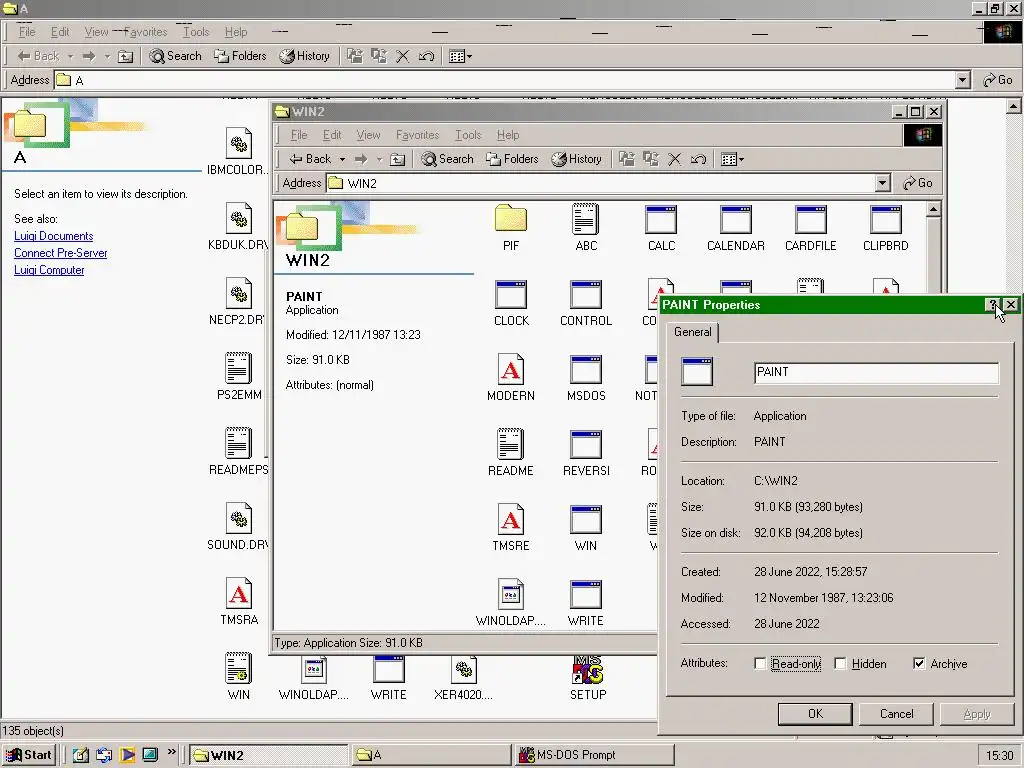The image size is (1024, 768).
Task: Click Move To icon in A window toolbar
Action: 355,56
